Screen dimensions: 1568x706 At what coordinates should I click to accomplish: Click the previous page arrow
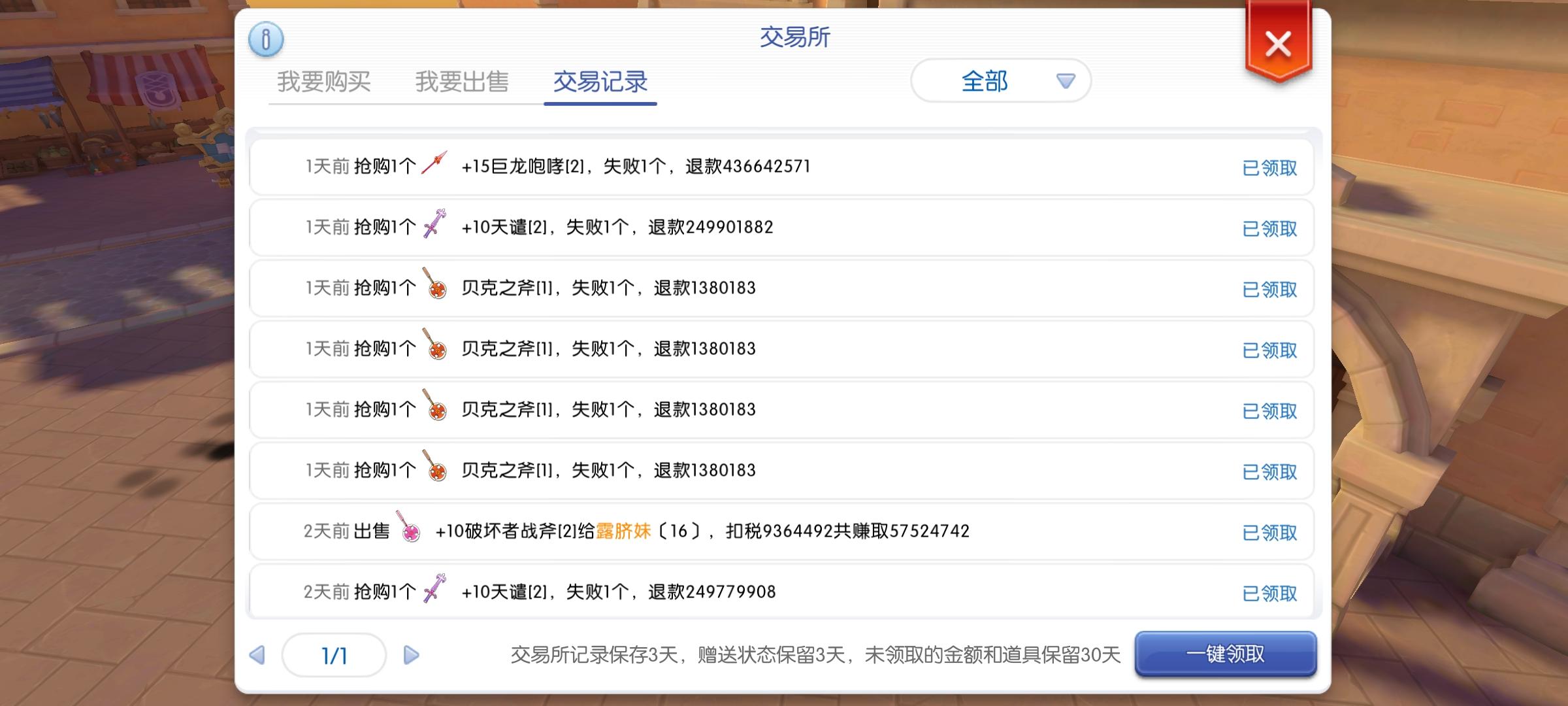257,655
